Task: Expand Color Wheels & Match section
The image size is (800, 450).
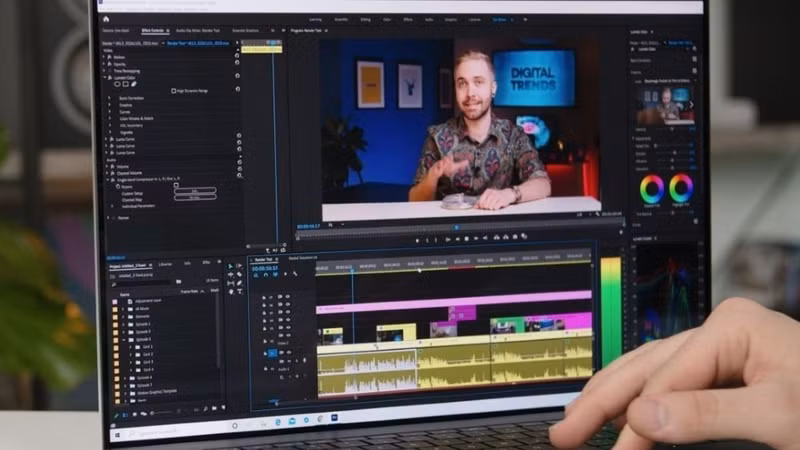Action: [110, 118]
